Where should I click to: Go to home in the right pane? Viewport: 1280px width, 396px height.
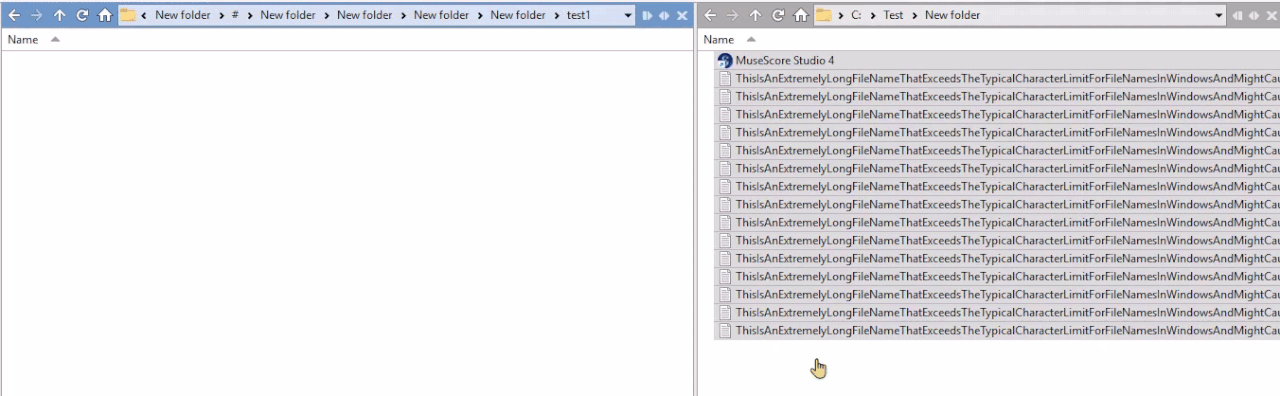[801, 15]
